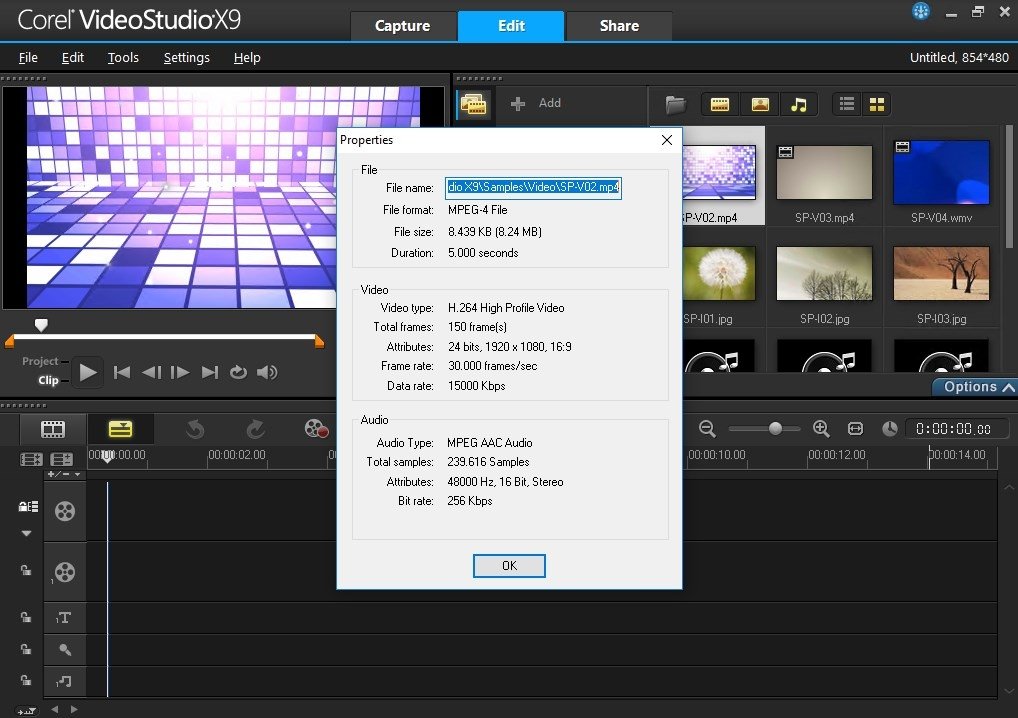The image size is (1018, 718).
Task: Open the Track Manager icon
Action: pyautogui.click(x=62, y=460)
